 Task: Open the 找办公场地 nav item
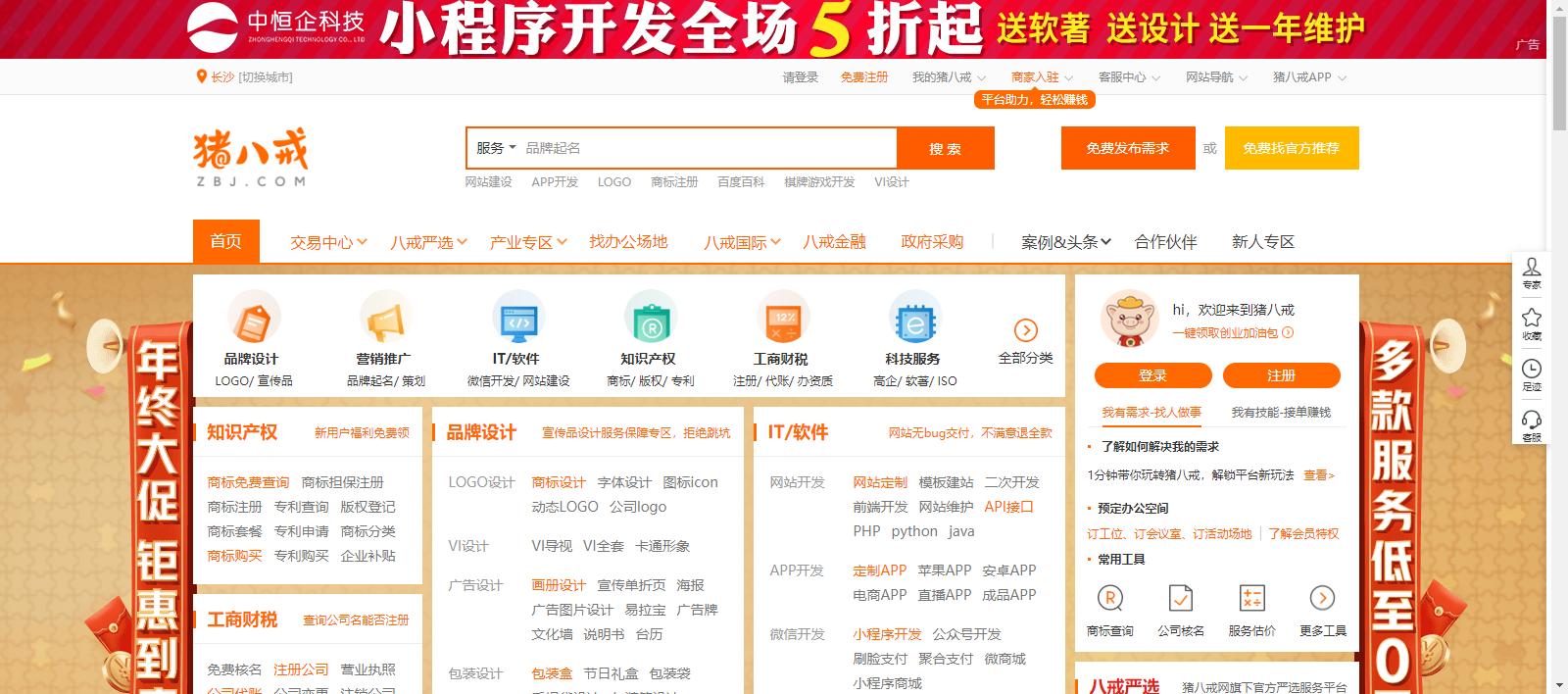(x=628, y=242)
